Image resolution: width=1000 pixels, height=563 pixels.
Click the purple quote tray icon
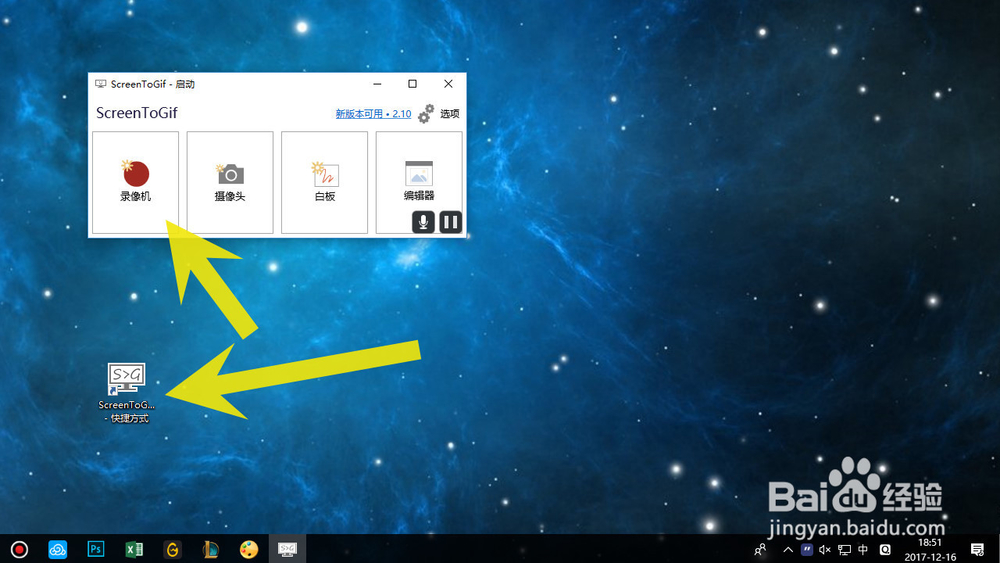807,549
